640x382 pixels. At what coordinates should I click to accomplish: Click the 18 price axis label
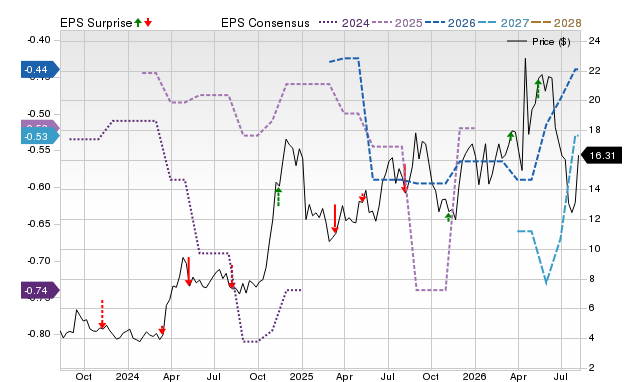click(594, 130)
